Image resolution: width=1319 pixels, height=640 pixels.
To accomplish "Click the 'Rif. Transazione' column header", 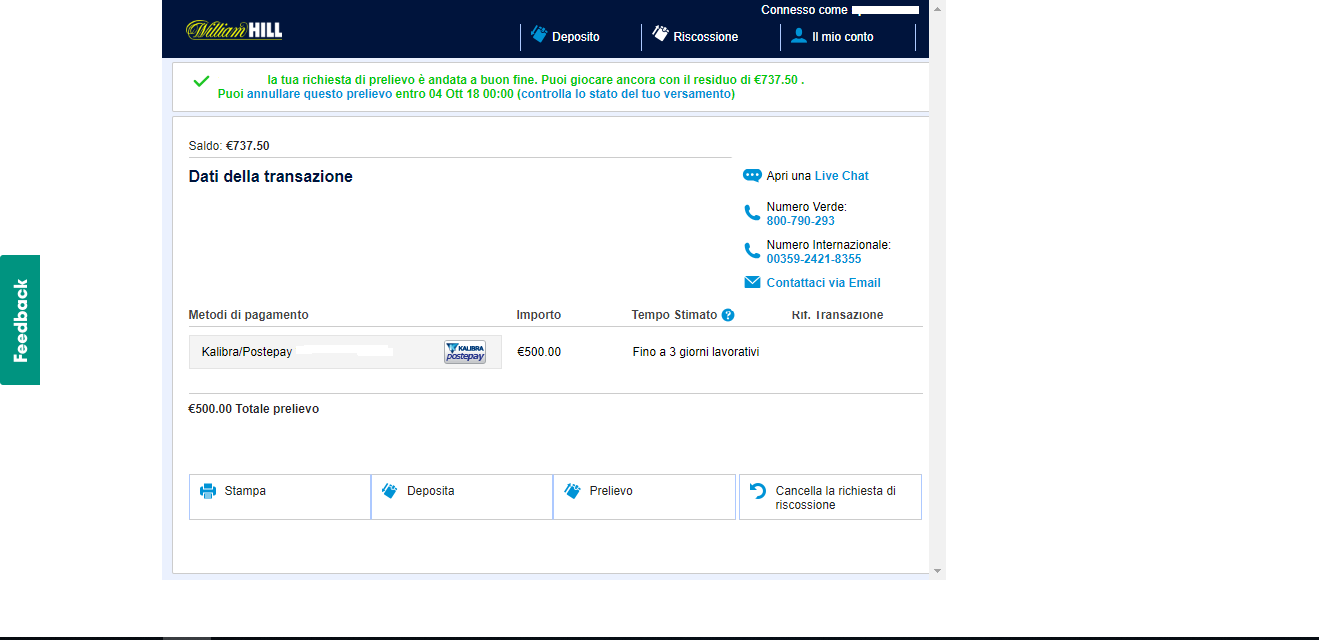I will pyautogui.click(x=837, y=315).
